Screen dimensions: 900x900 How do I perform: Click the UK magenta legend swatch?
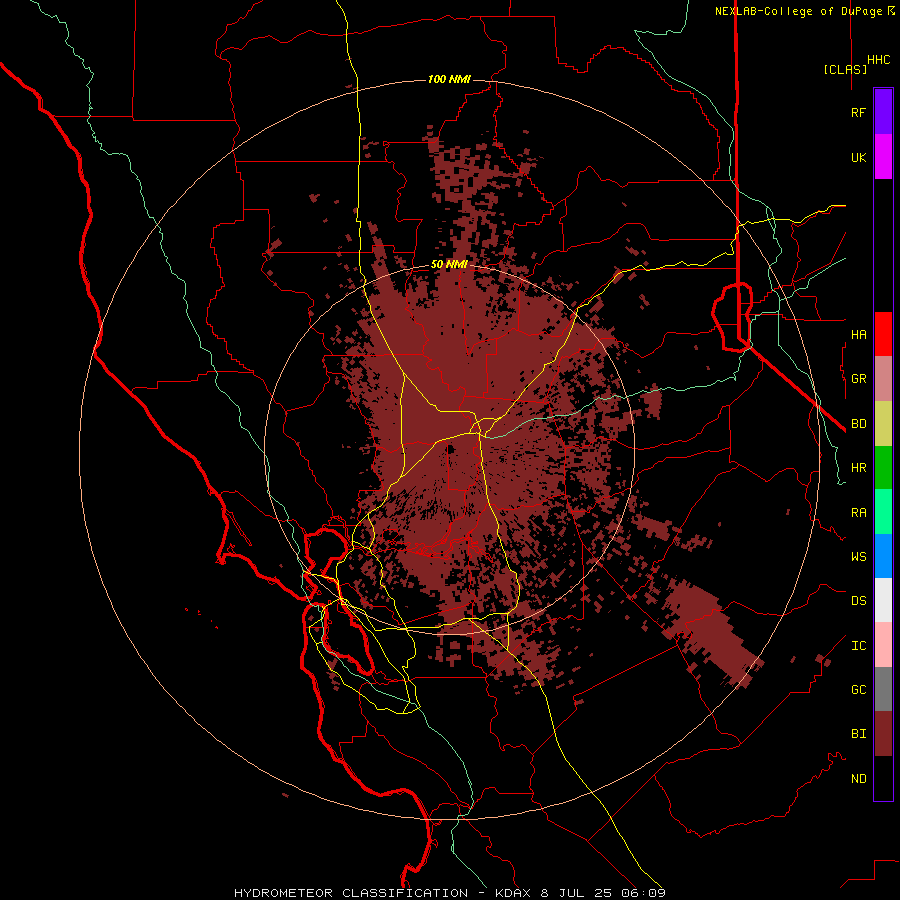click(x=883, y=156)
